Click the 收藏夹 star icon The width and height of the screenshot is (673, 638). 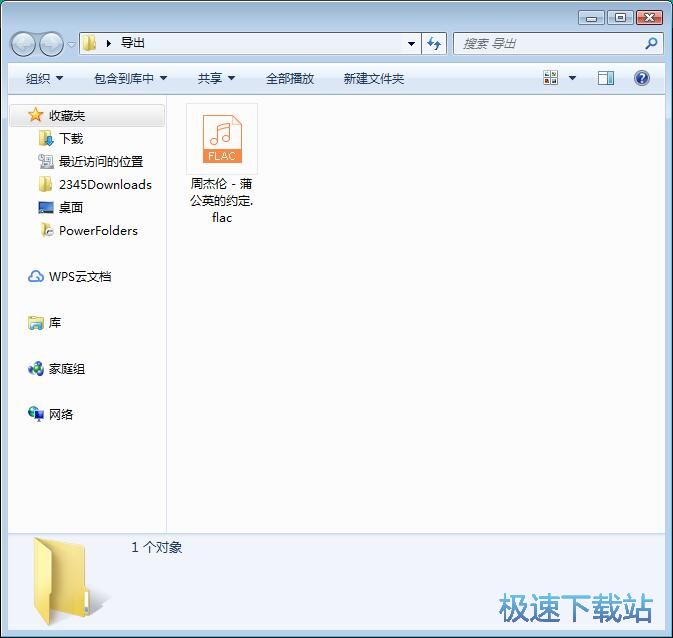(35, 115)
